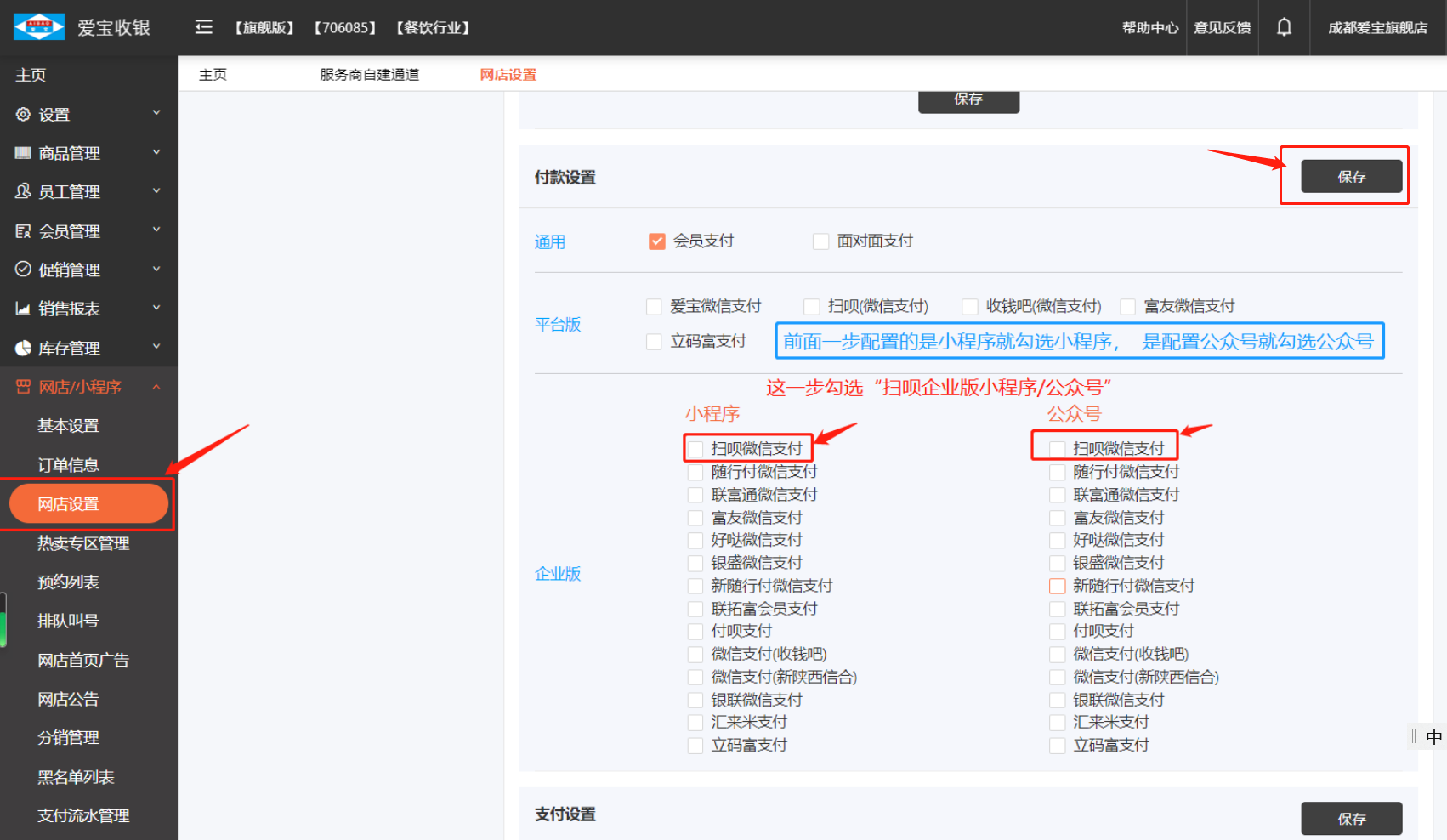
Task: Click the 促销管理 checkmark icon
Action: click(23, 270)
